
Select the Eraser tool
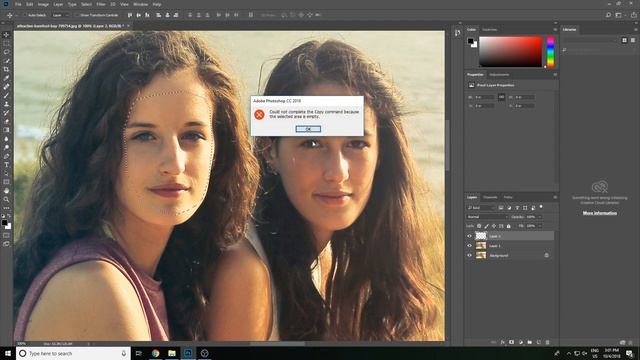tap(6, 121)
